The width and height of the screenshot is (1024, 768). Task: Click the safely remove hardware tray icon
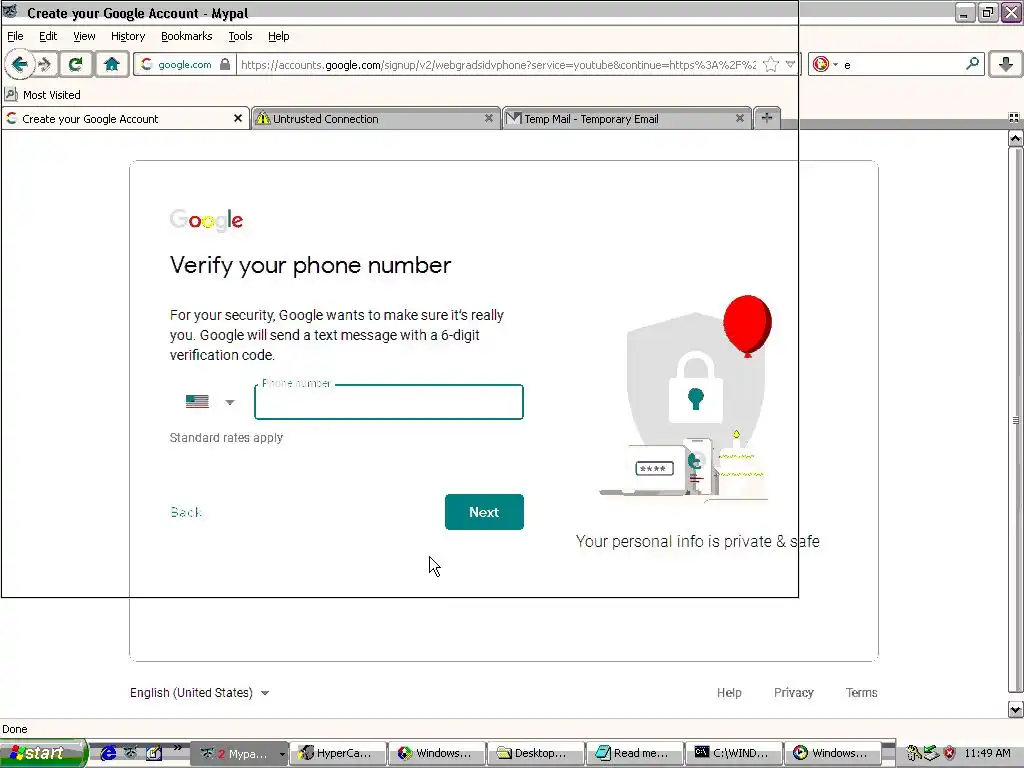931,753
